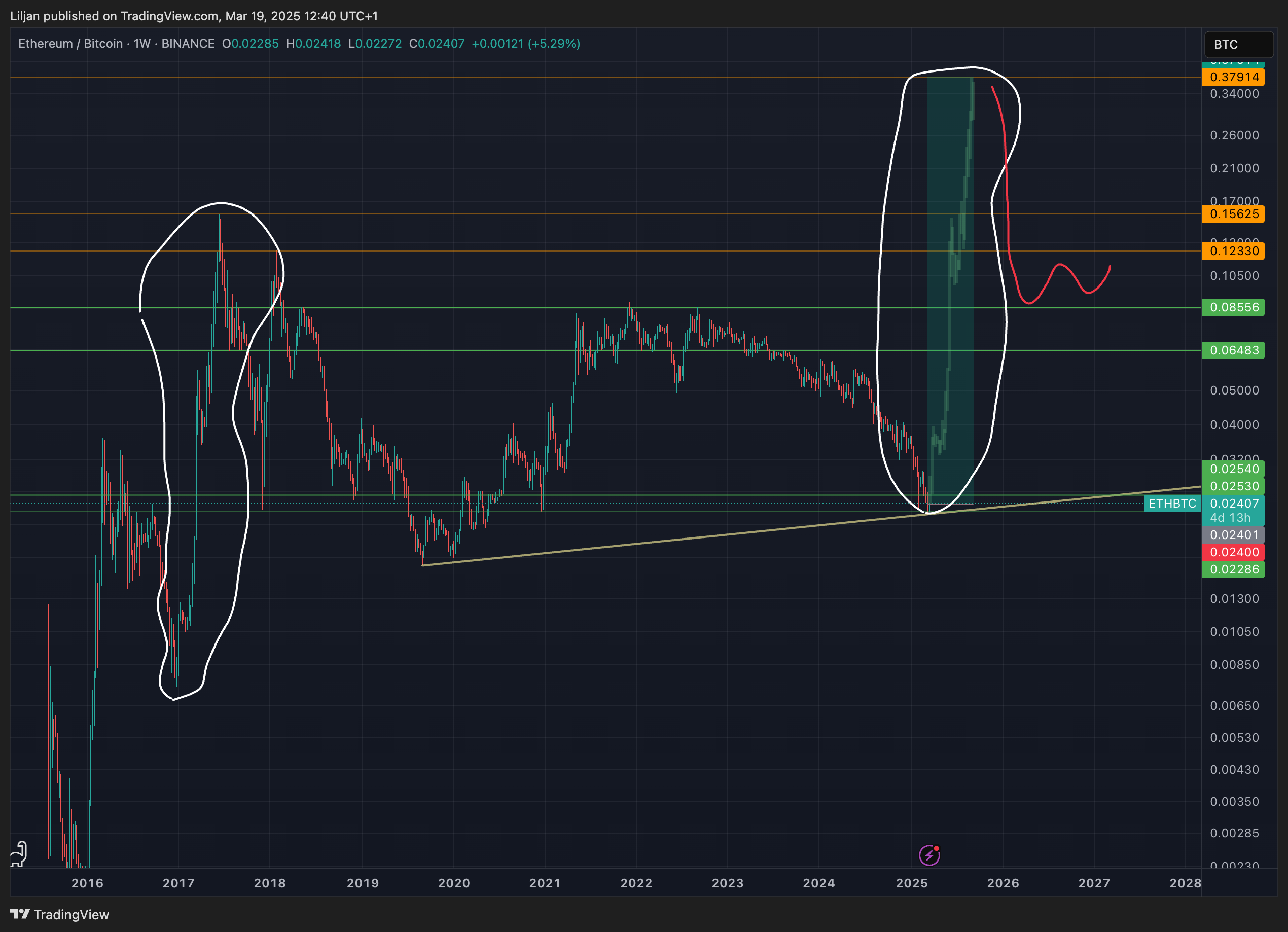Viewport: 1288px width, 932px height.
Task: Click the 2023 label on the time axis
Action: (728, 883)
